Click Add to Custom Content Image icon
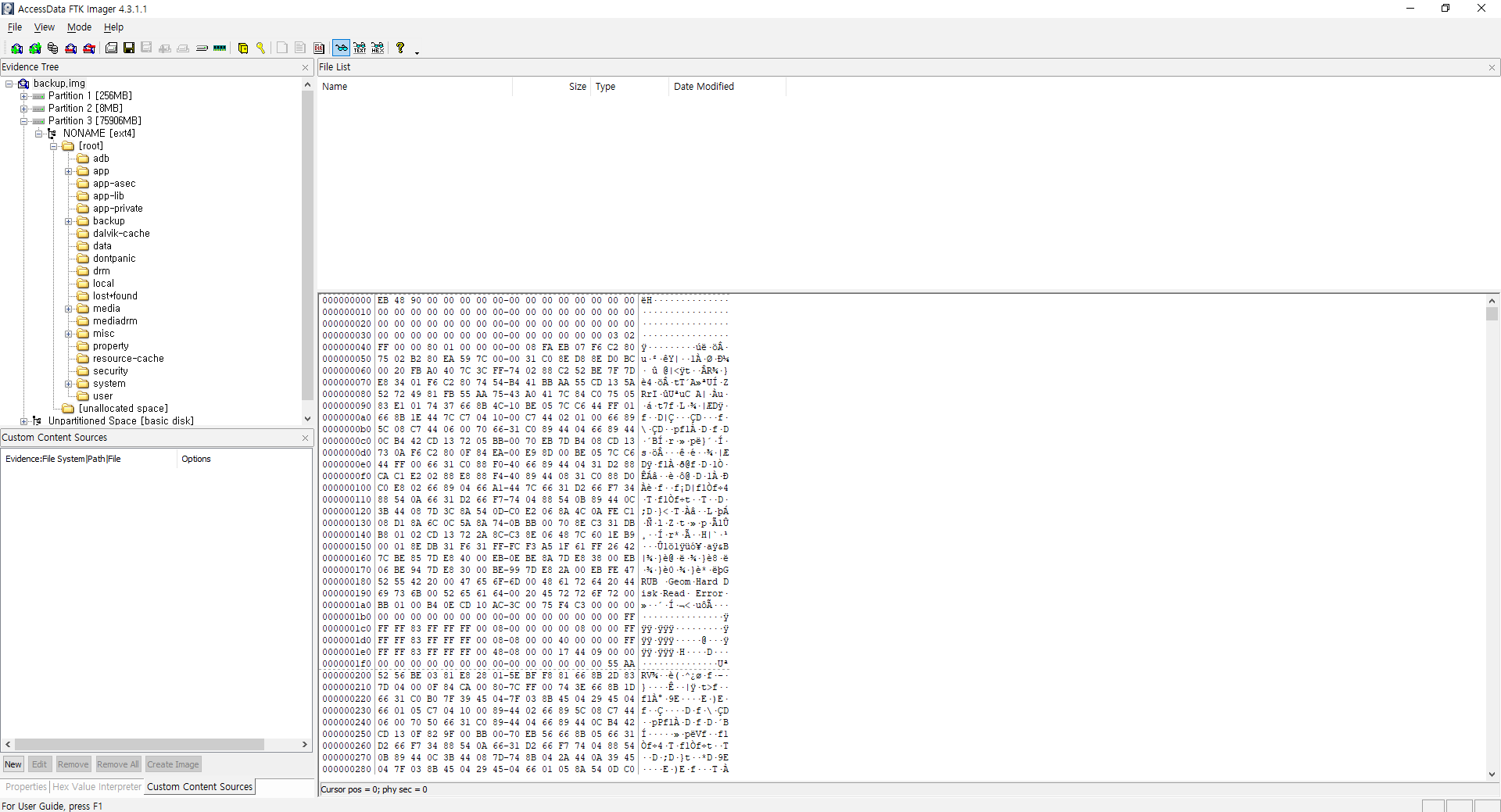Viewport: 1501px width, 812px height. pyautogui.click(x=165, y=48)
